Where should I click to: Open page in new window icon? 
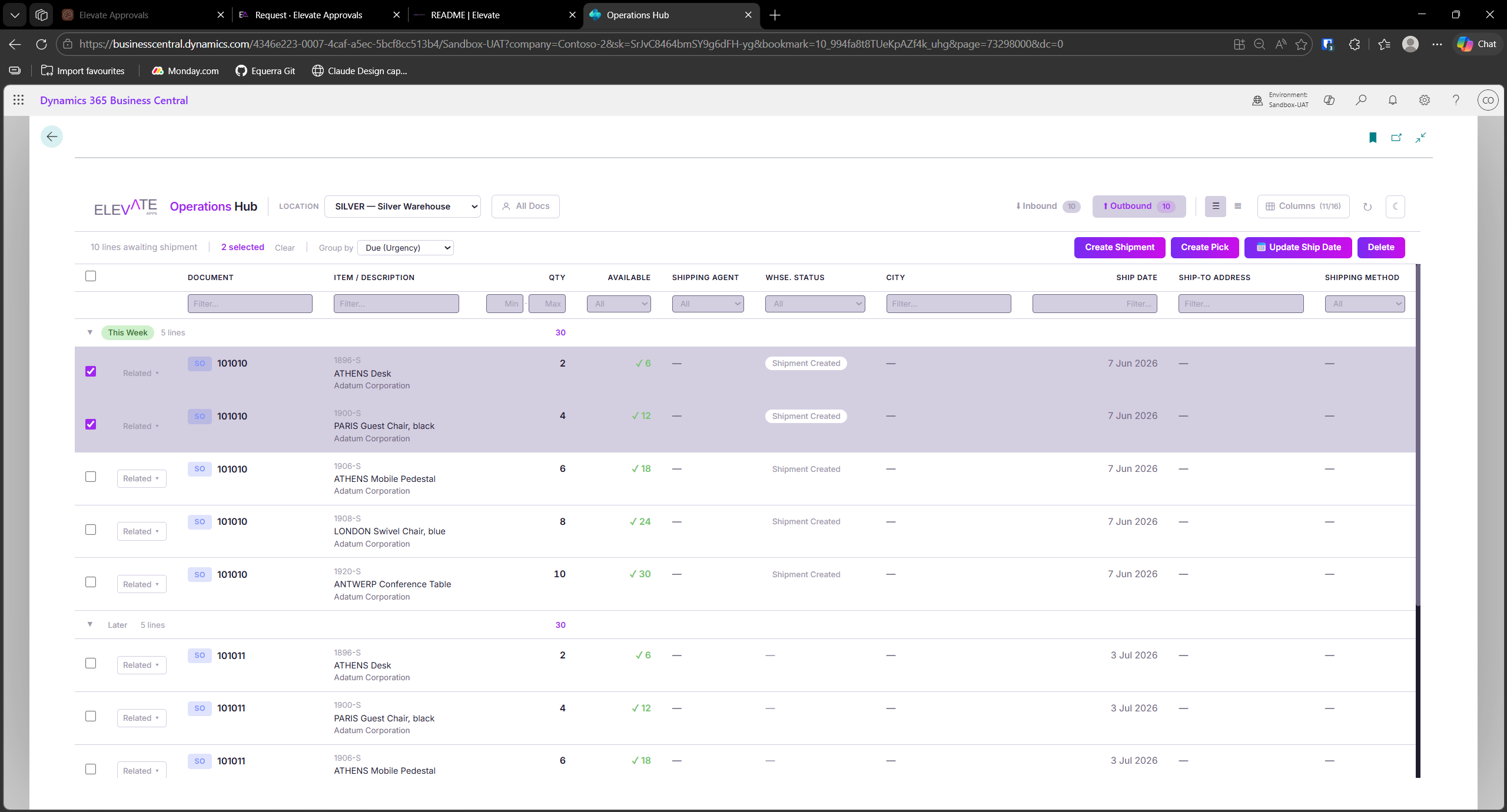coord(1396,137)
